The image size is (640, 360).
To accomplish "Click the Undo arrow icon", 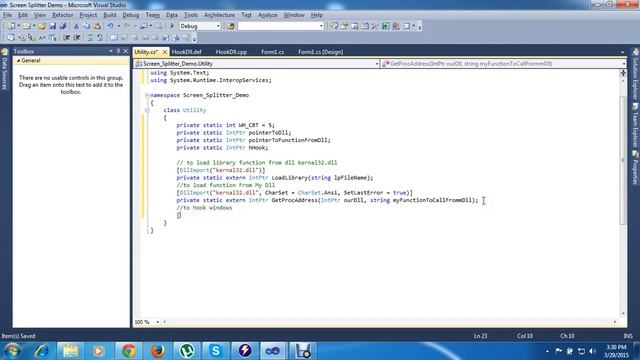I will (x=110, y=26).
